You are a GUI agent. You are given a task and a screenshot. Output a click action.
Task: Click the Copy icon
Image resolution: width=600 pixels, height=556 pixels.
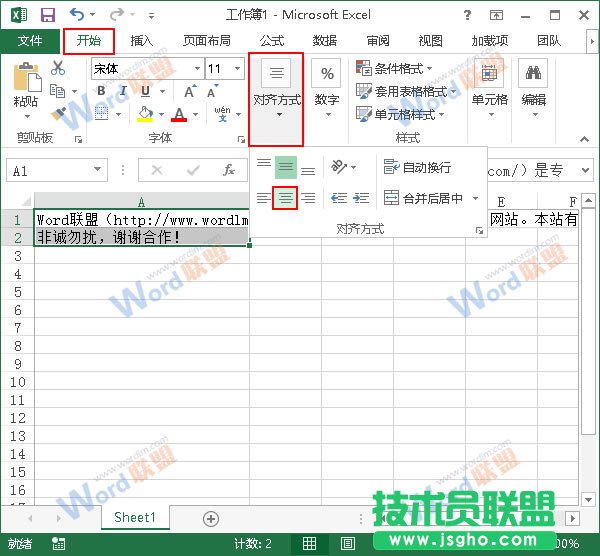point(58,91)
